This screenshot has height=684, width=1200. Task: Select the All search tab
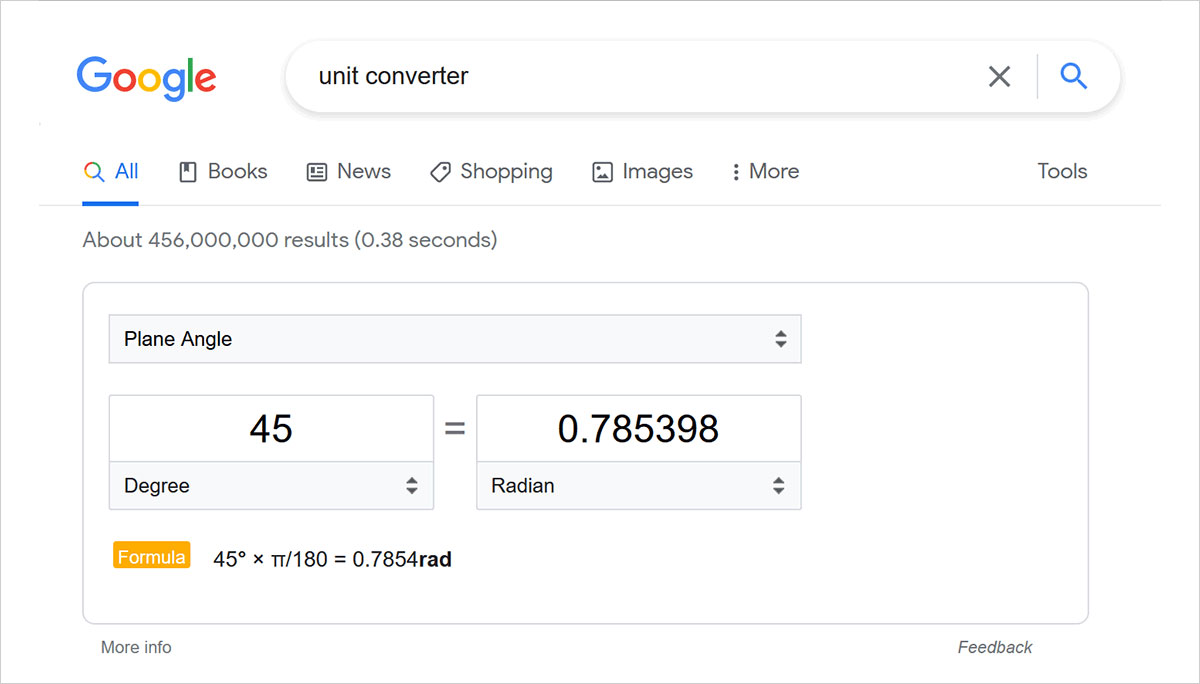[111, 171]
